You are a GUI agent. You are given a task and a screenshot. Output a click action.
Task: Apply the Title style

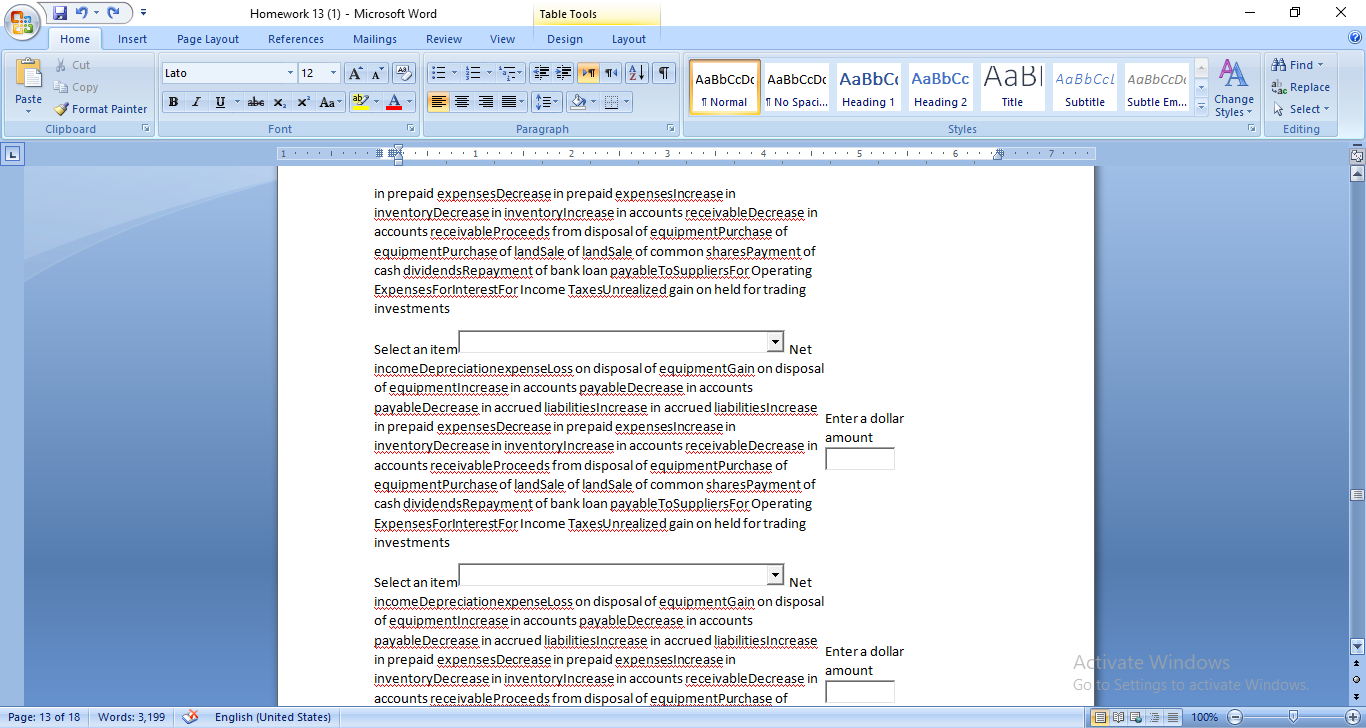1012,87
